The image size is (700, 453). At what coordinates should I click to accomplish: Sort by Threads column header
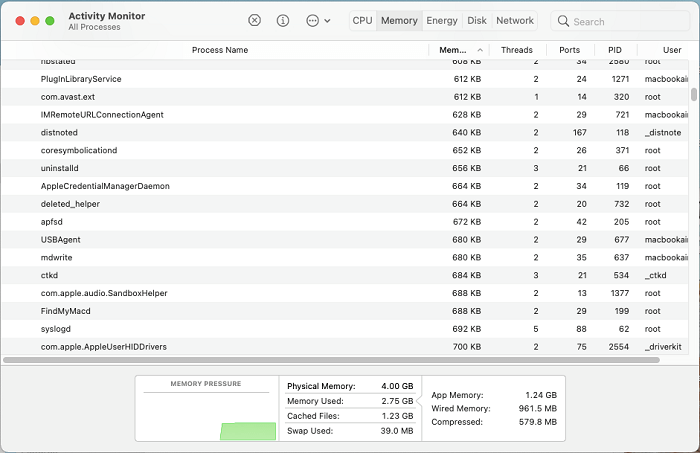(517, 50)
